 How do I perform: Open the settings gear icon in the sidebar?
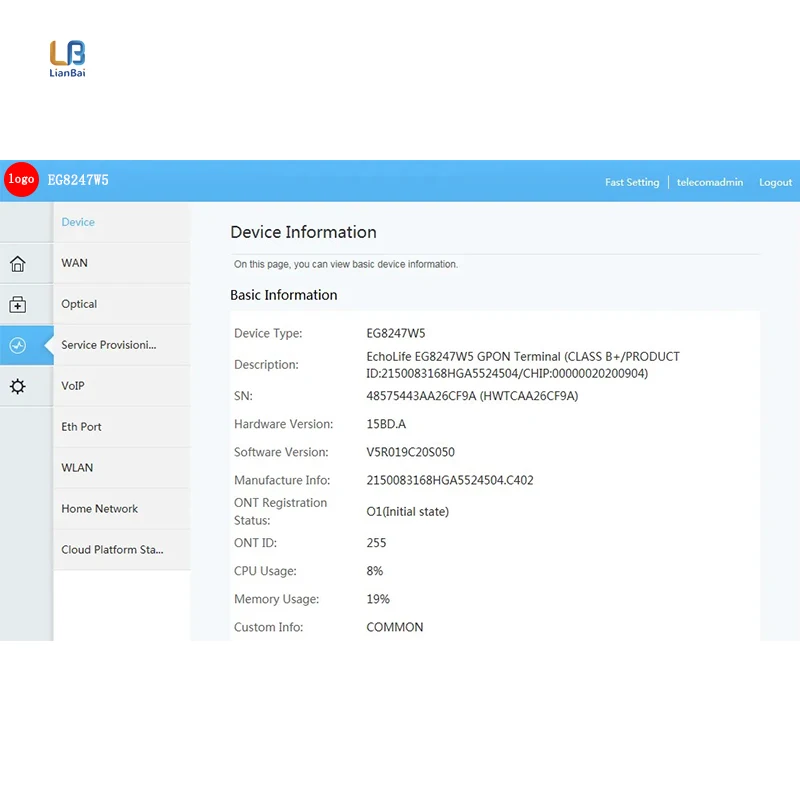17,387
